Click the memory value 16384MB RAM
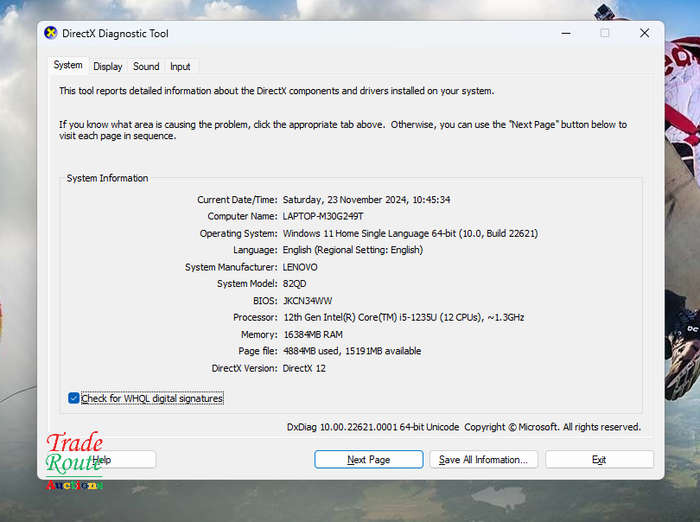 coord(313,334)
